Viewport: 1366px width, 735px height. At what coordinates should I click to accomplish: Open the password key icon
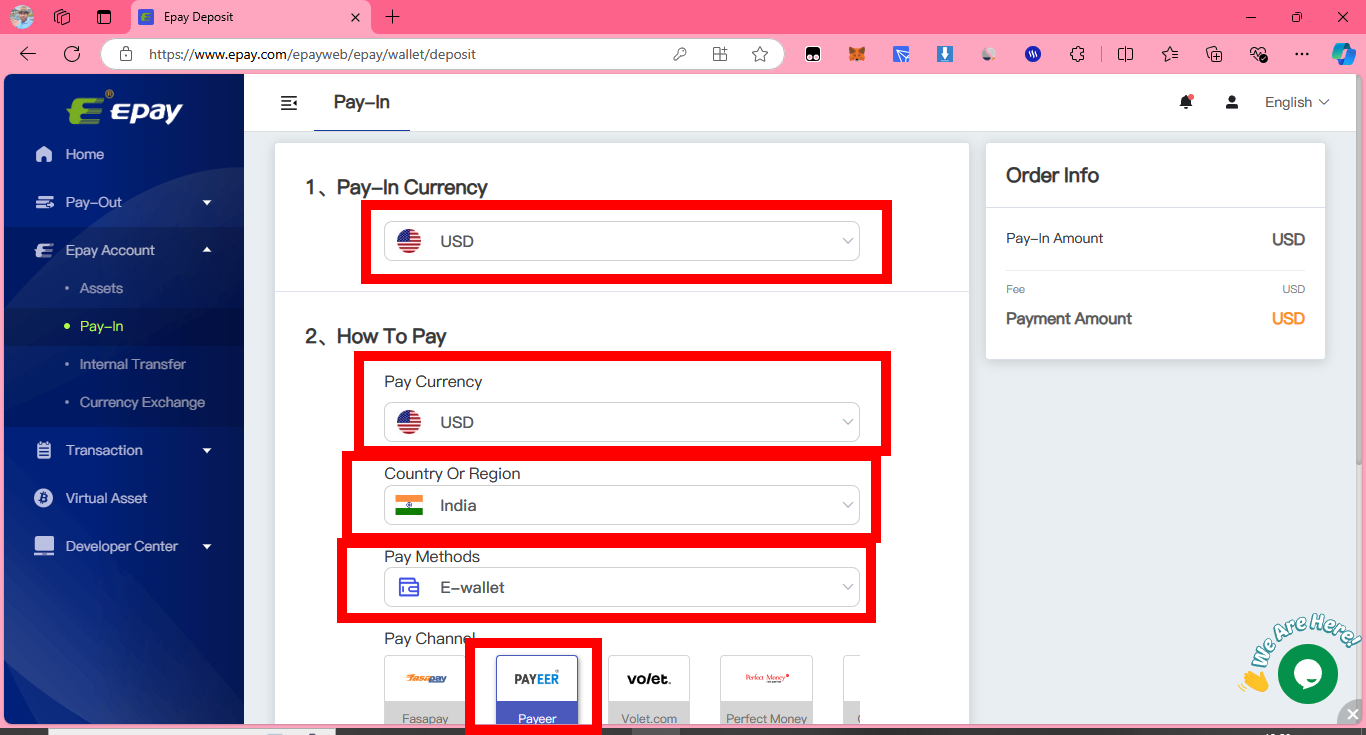coord(680,54)
